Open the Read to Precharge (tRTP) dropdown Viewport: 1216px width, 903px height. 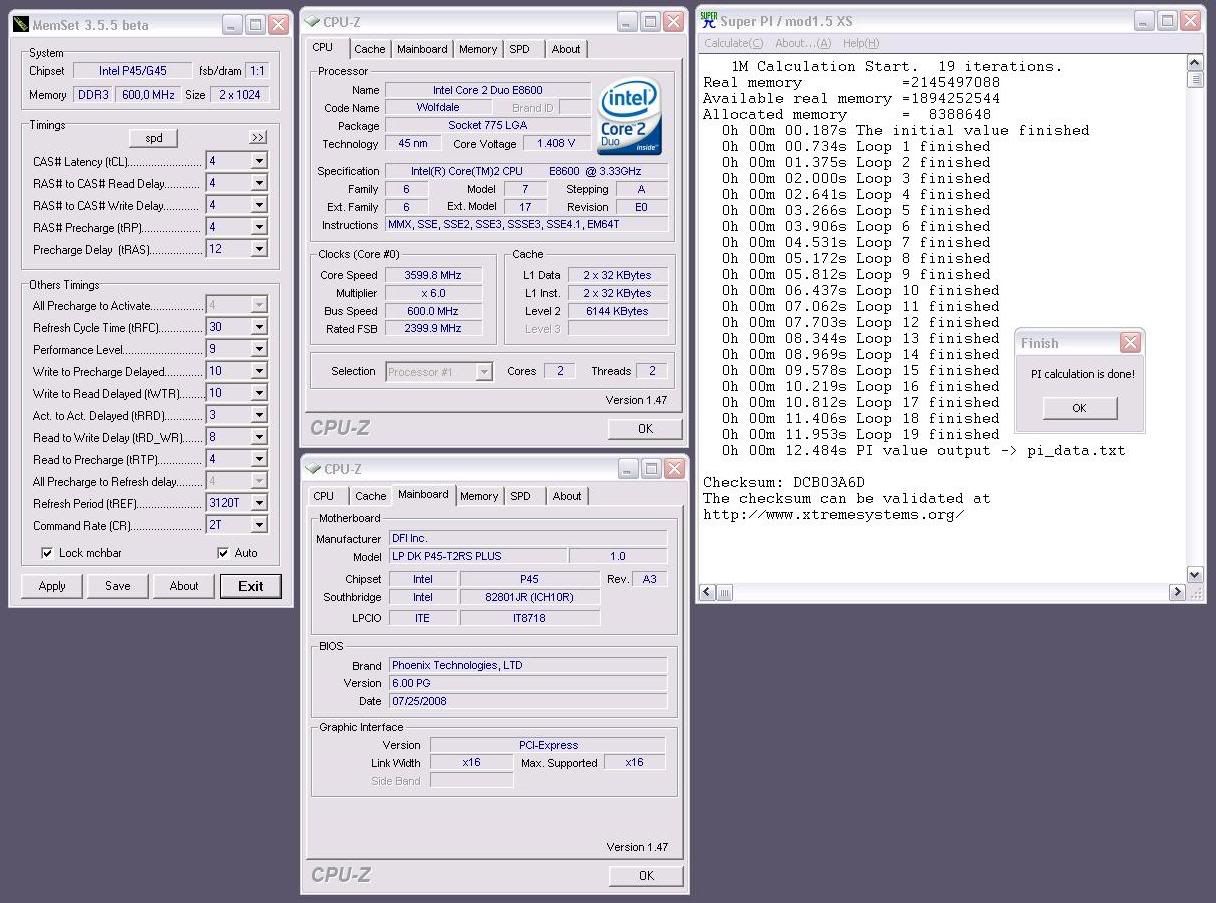(x=259, y=459)
